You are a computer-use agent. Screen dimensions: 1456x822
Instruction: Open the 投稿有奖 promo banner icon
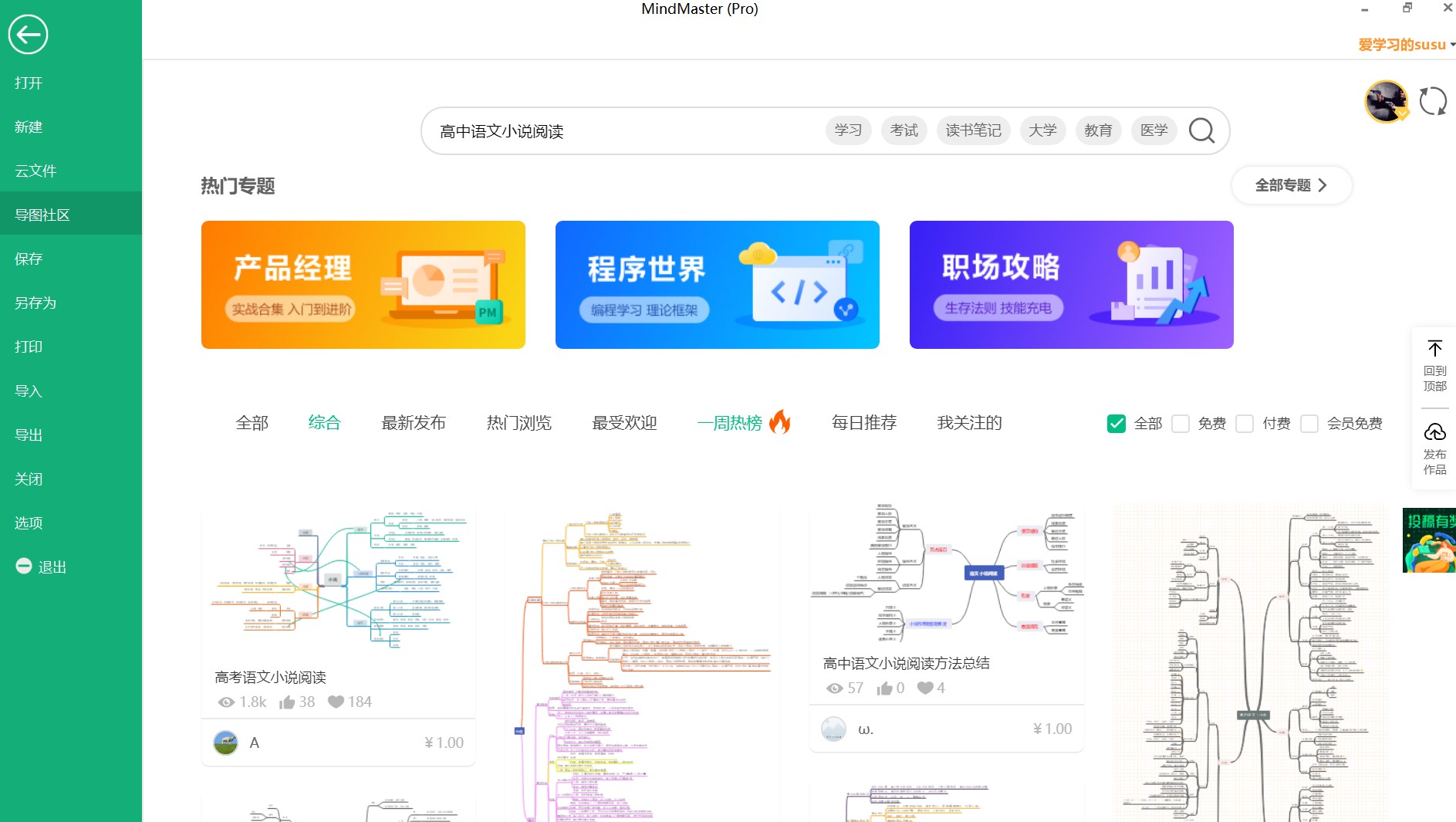click(x=1429, y=540)
